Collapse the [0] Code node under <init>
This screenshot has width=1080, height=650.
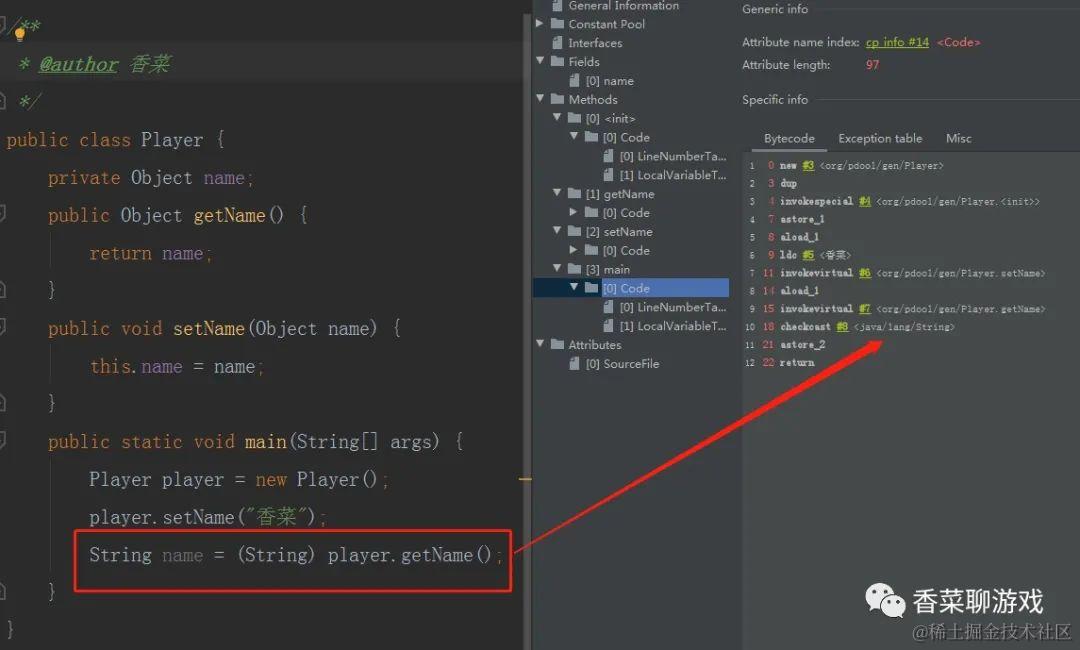pyautogui.click(x=574, y=136)
